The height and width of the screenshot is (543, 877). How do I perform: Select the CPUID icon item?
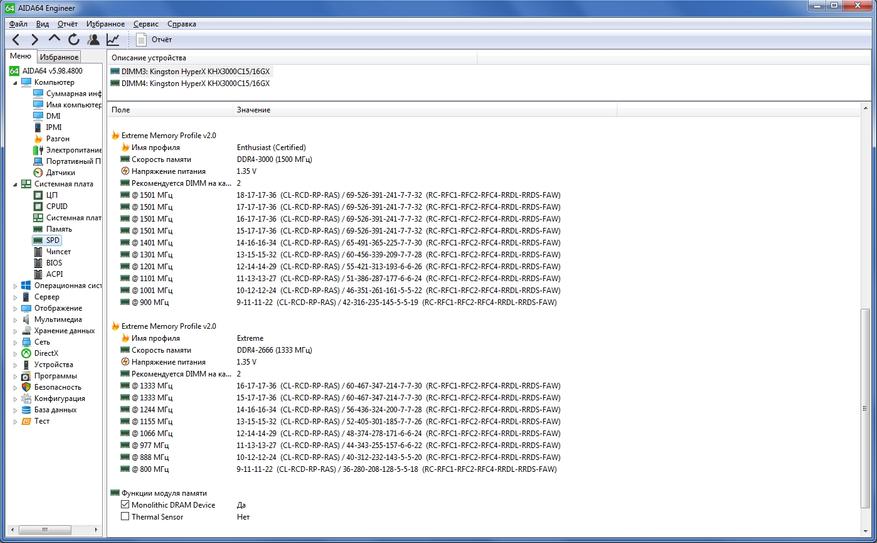(x=38, y=206)
